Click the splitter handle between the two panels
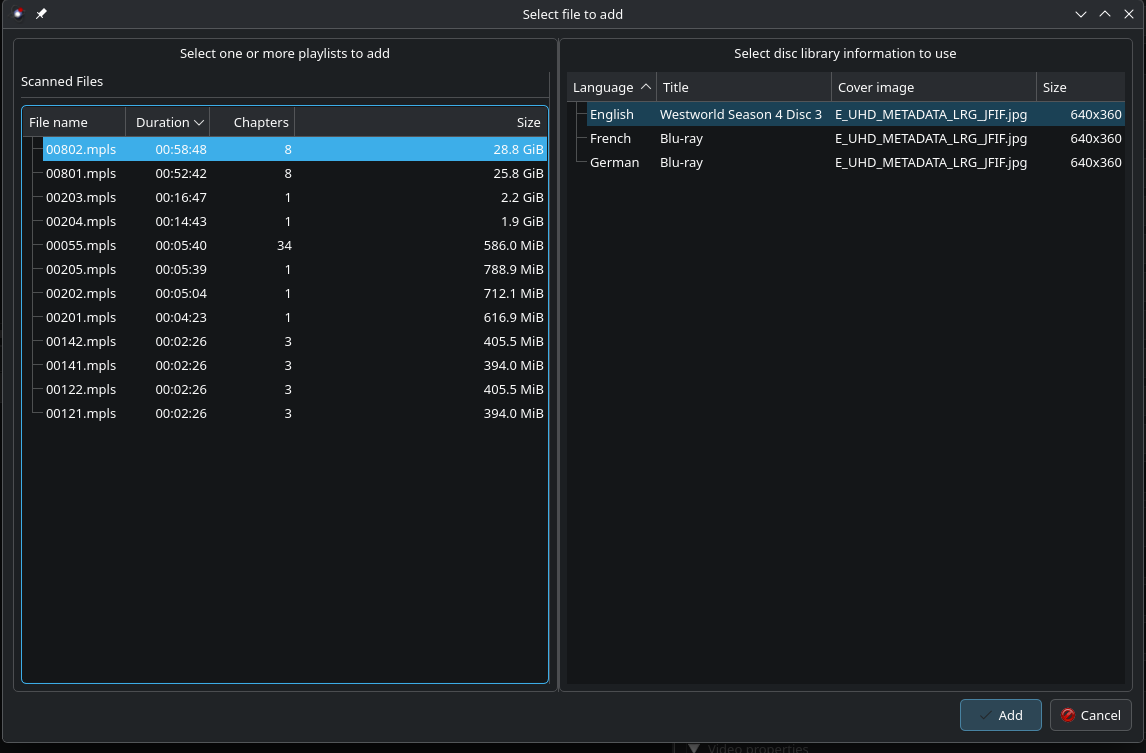This screenshot has width=1146, height=753. point(557,365)
